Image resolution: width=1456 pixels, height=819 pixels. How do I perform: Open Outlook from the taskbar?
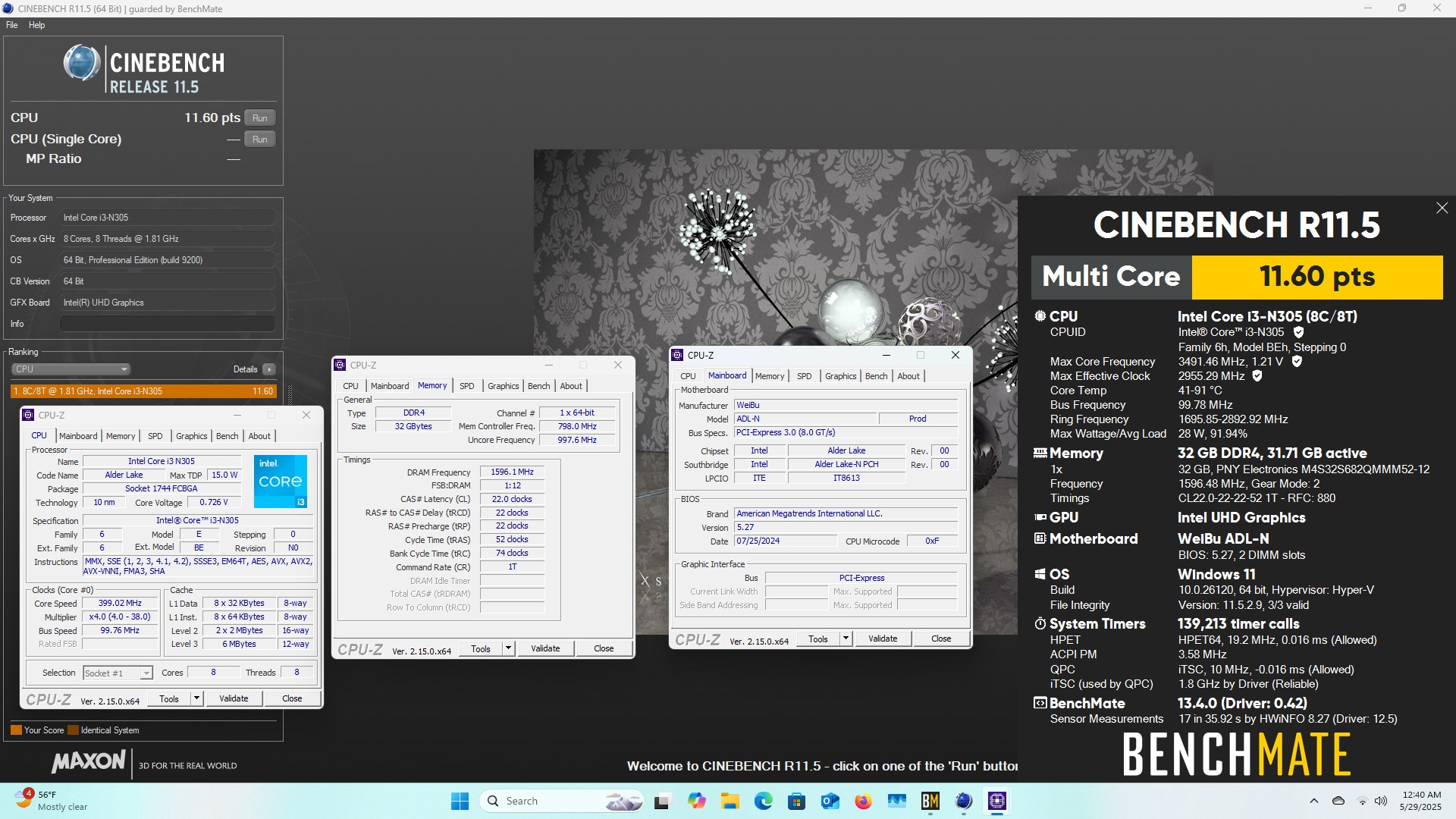pos(830,802)
